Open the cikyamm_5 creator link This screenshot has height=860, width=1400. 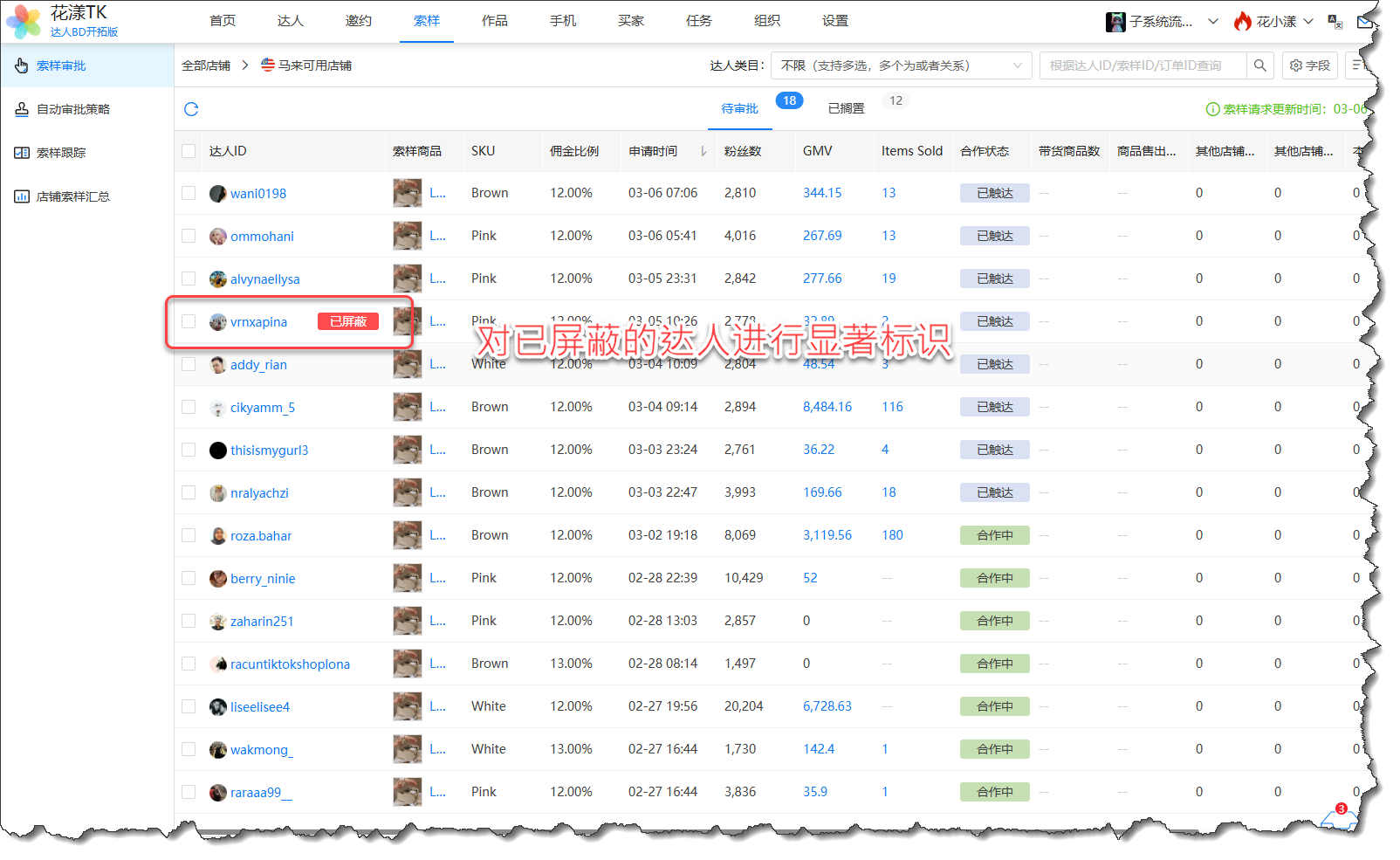click(262, 408)
